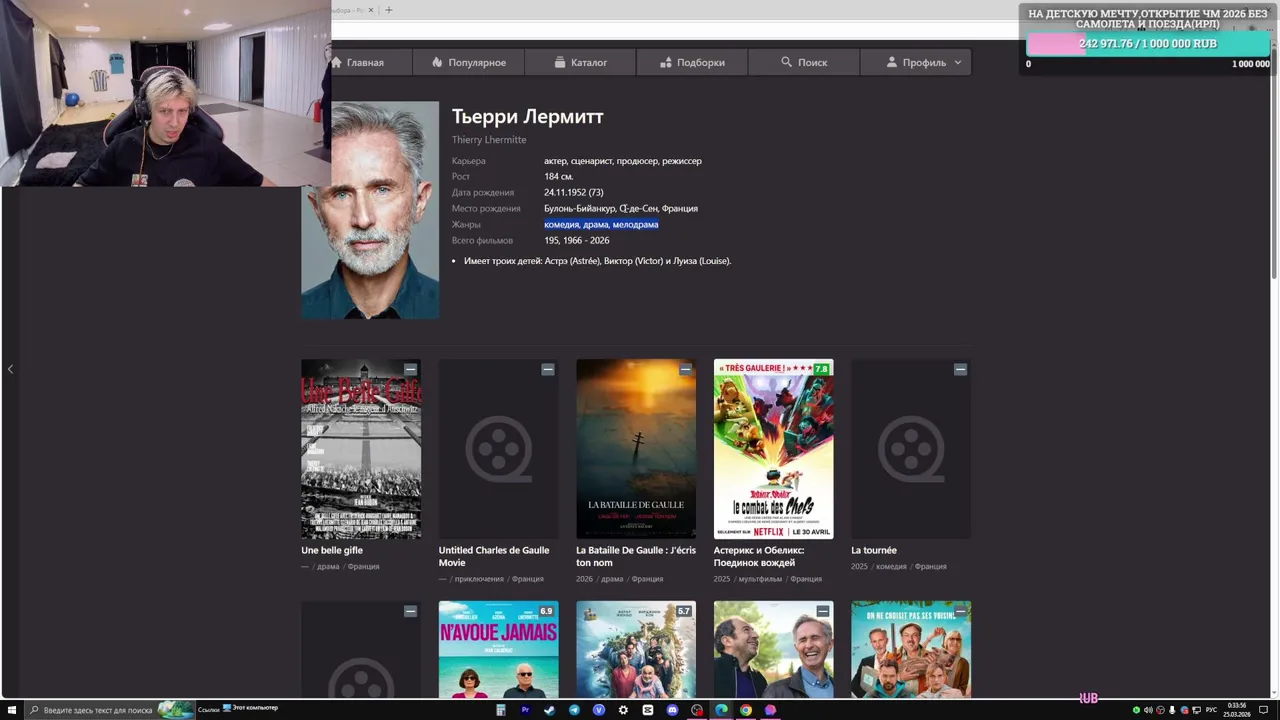Open the Поиск search page
Viewport: 1280px width, 720px height.
pos(805,62)
